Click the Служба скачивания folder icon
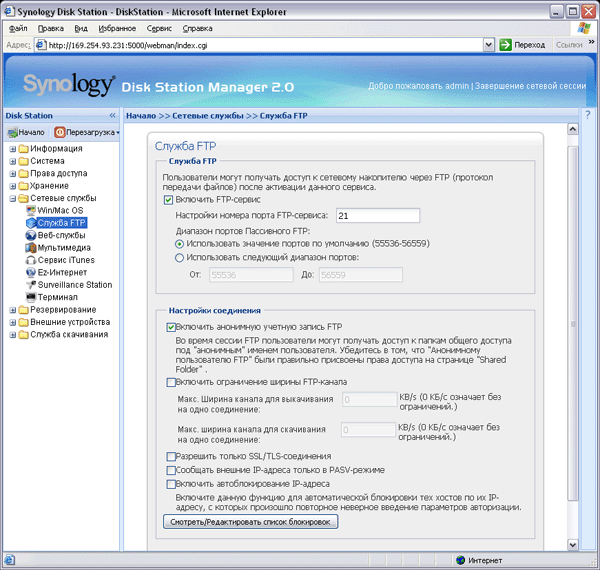 coord(23,334)
